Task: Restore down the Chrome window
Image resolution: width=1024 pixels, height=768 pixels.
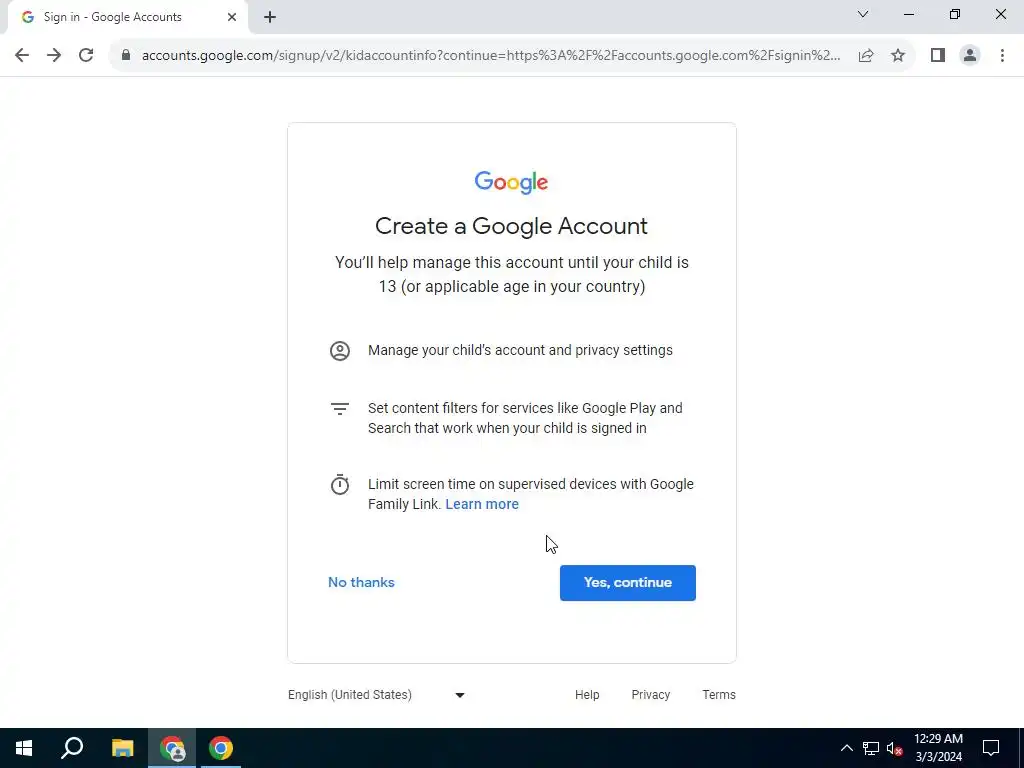Action: (955, 14)
